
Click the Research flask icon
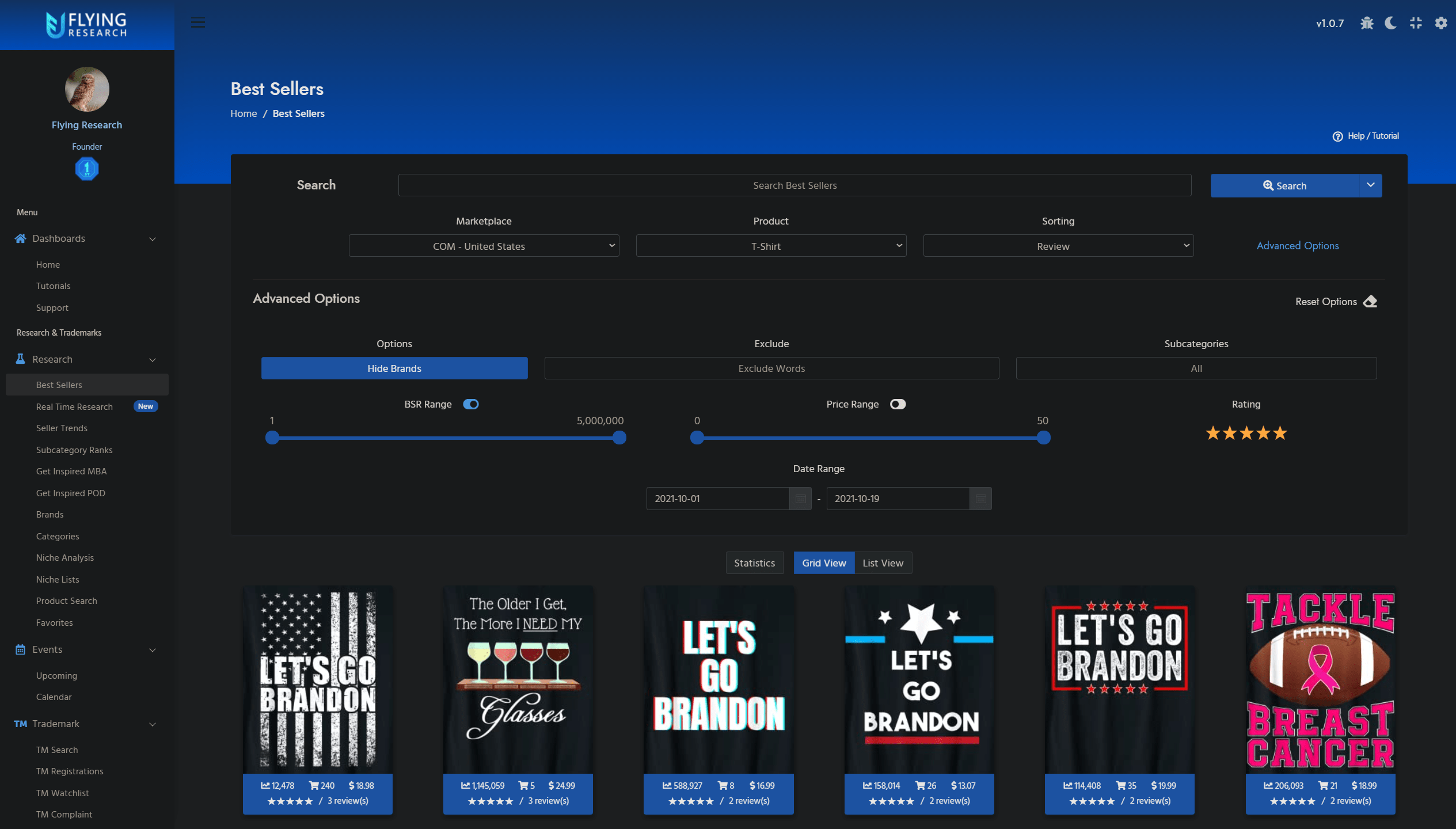[20, 359]
